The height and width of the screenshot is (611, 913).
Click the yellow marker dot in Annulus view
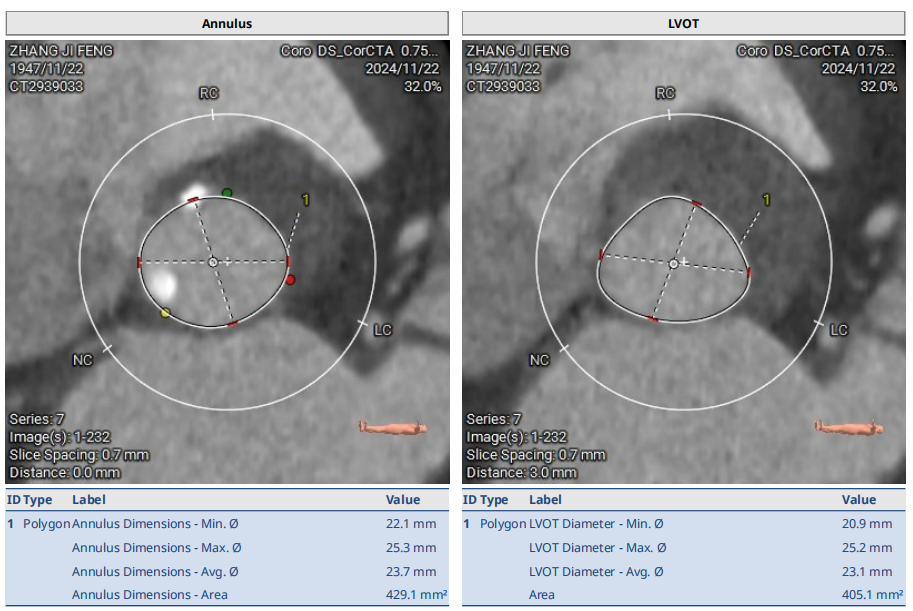point(165,313)
